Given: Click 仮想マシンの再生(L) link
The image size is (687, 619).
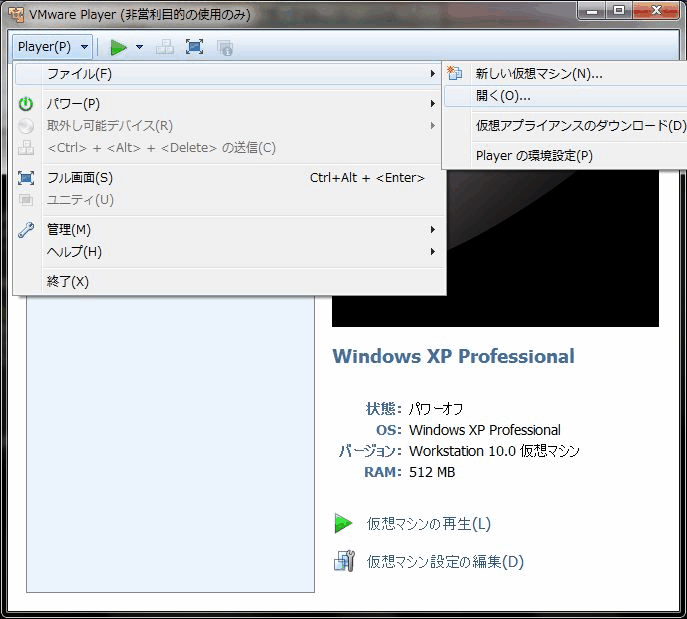Looking at the screenshot, I should pyautogui.click(x=428, y=523).
